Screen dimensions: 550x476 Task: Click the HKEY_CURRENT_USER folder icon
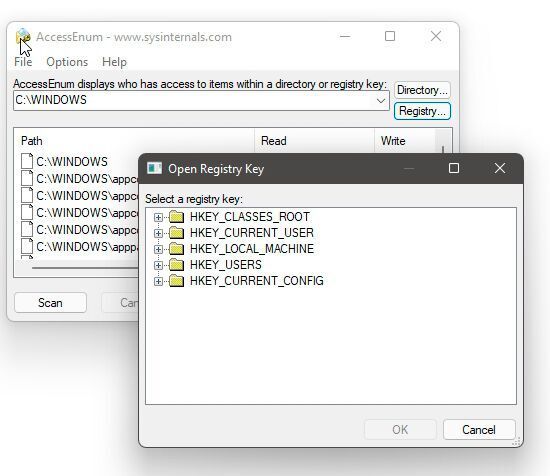[176, 233]
